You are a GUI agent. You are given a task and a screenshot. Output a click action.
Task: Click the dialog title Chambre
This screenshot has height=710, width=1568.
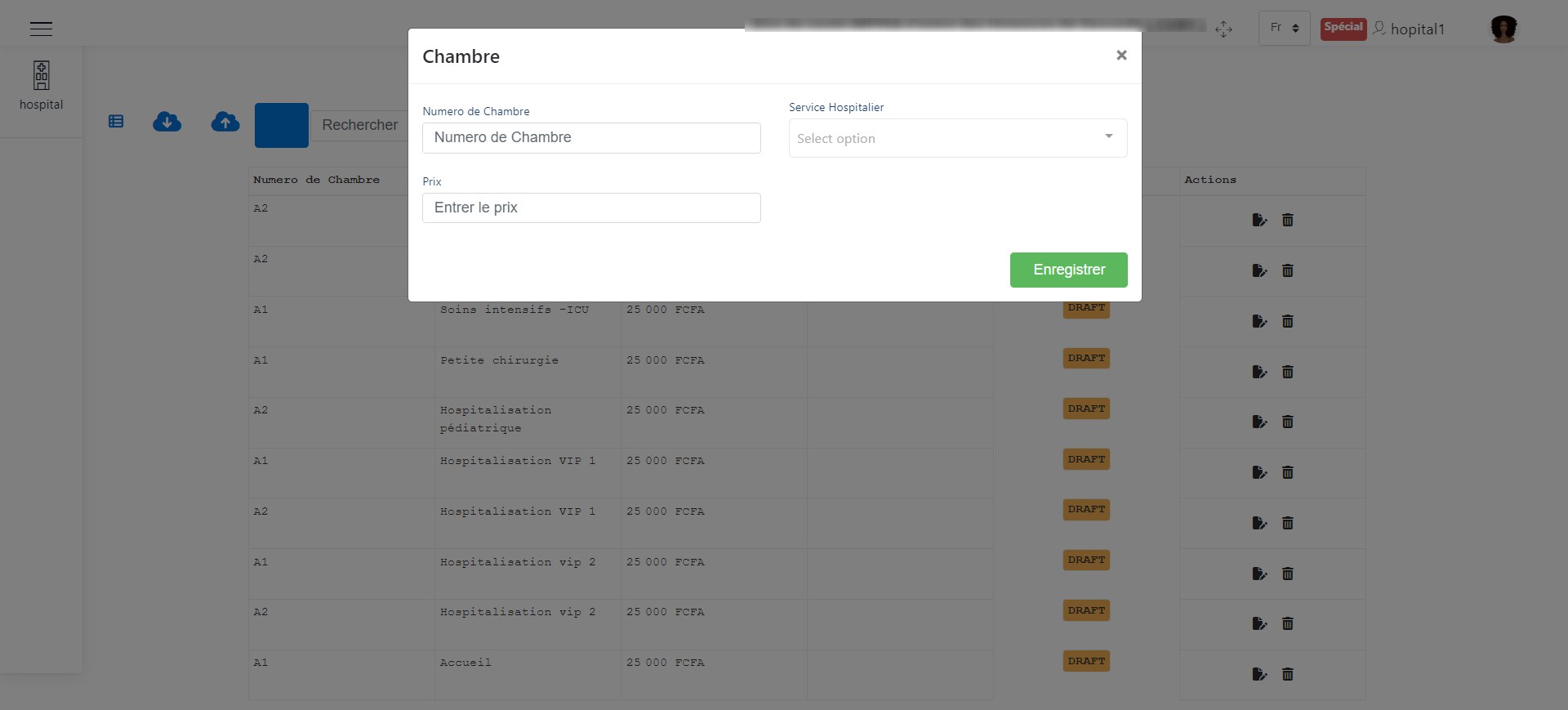coord(461,56)
